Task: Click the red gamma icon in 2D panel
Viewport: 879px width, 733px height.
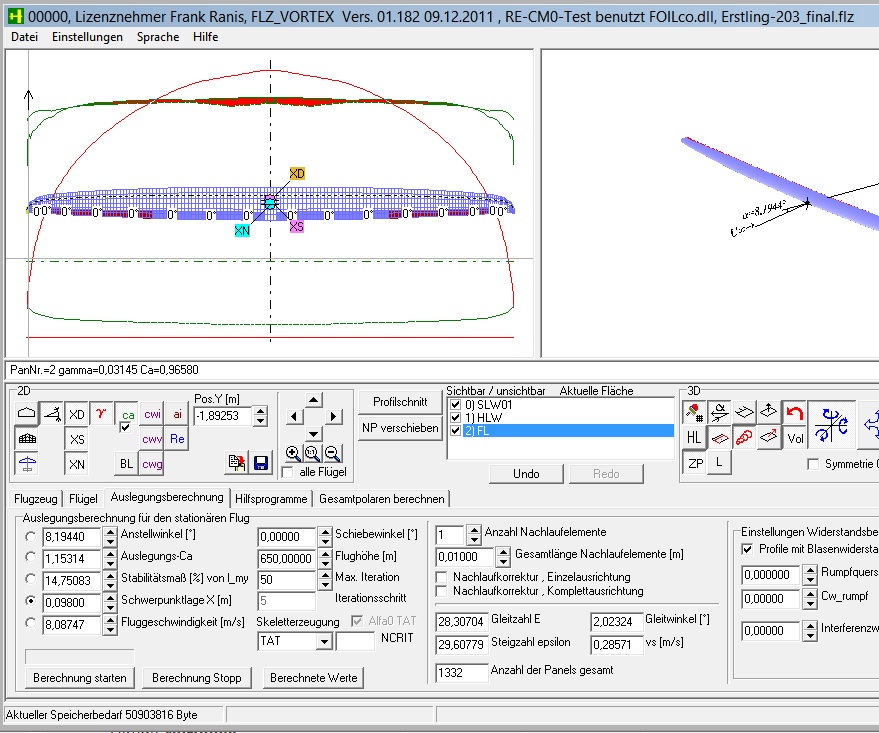Action: tap(102, 413)
